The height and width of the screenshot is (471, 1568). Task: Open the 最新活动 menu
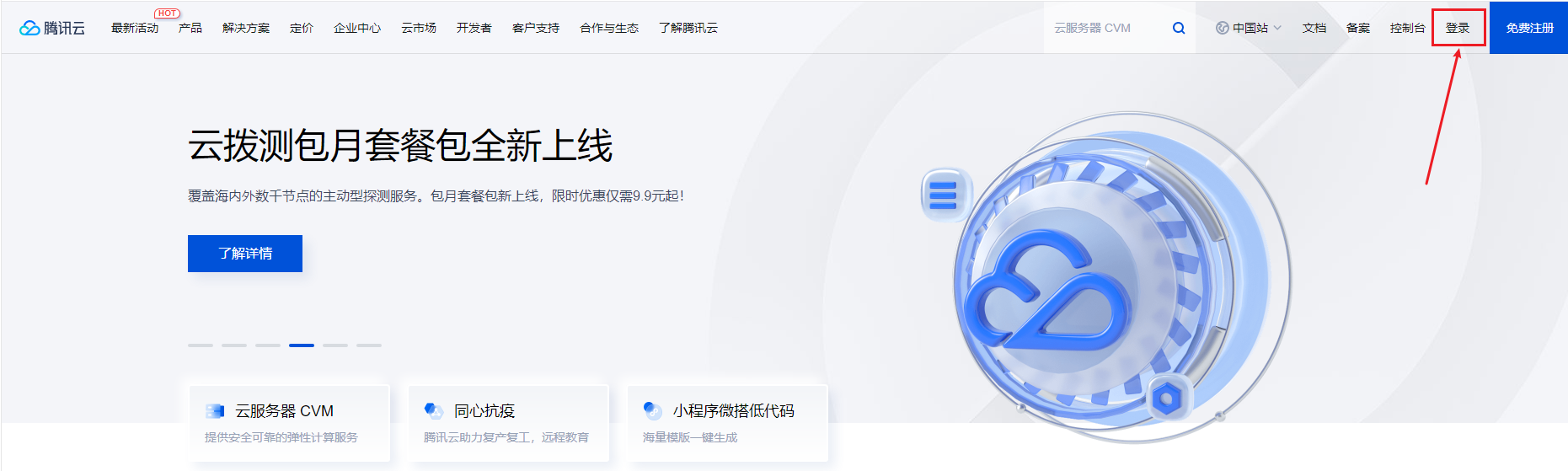coord(135,28)
